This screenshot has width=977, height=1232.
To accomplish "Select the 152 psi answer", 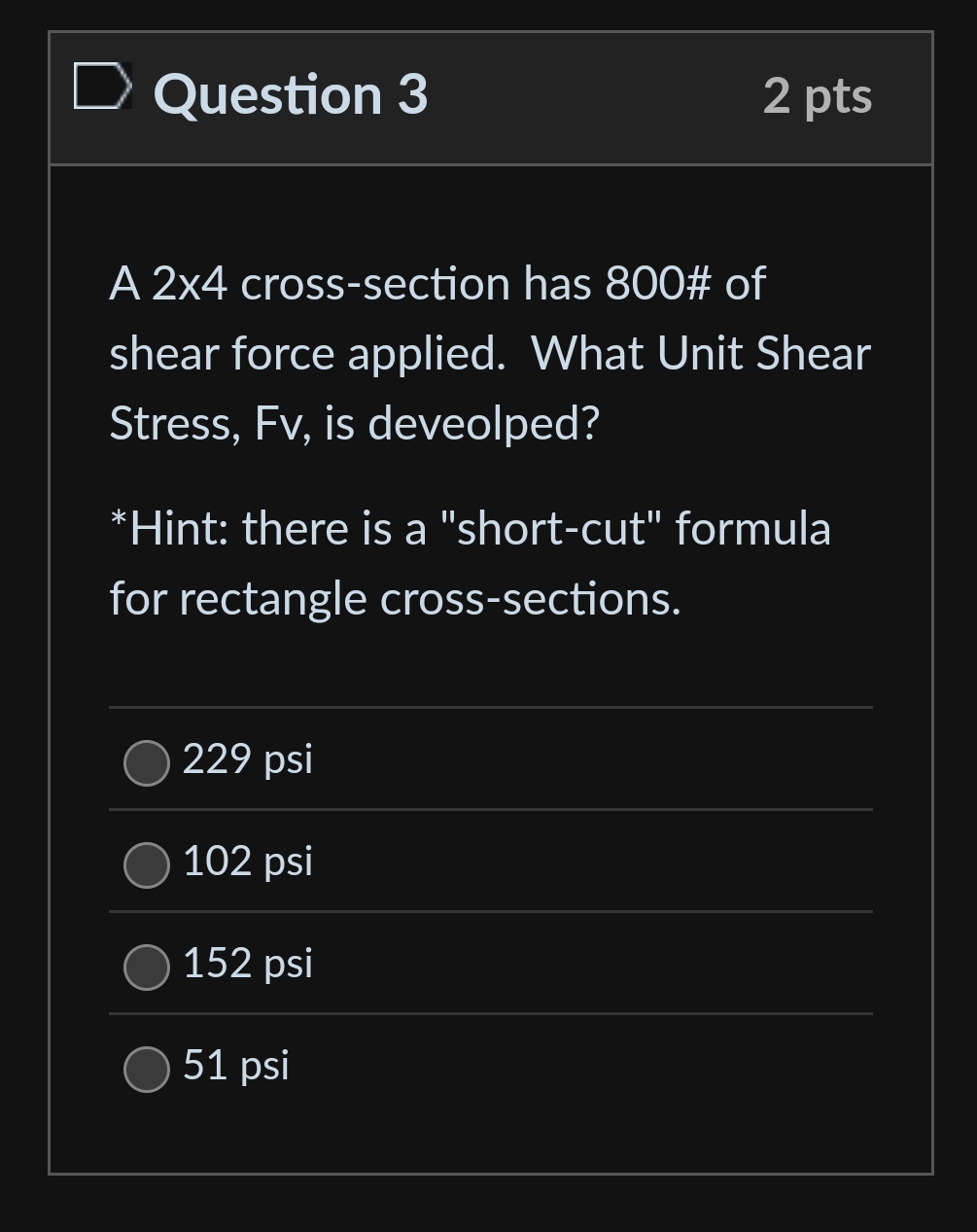I will click(146, 968).
